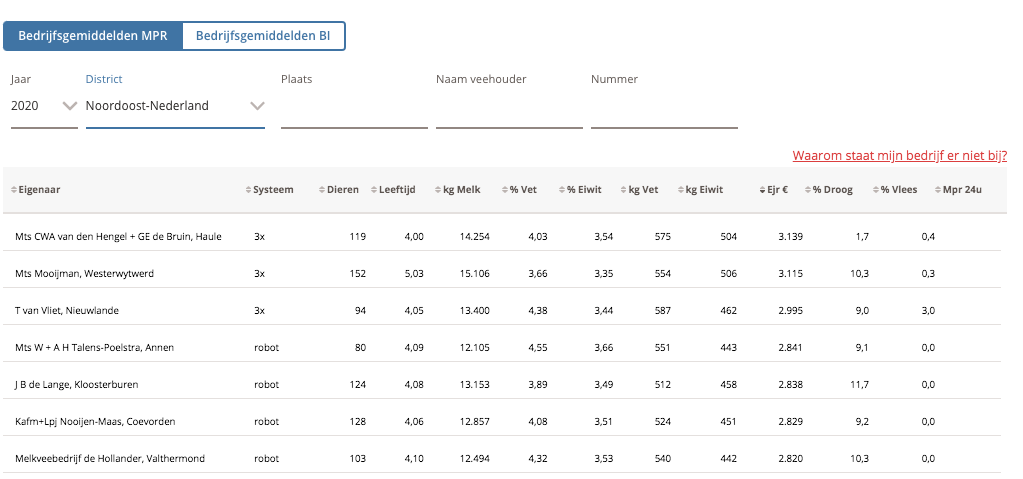Sort by Systeem column sort arrows
The height and width of the screenshot is (479, 1023).
(248, 190)
